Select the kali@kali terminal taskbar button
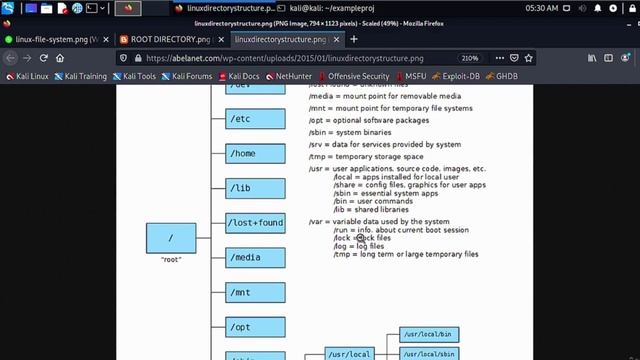640x360 pixels. 326,8
